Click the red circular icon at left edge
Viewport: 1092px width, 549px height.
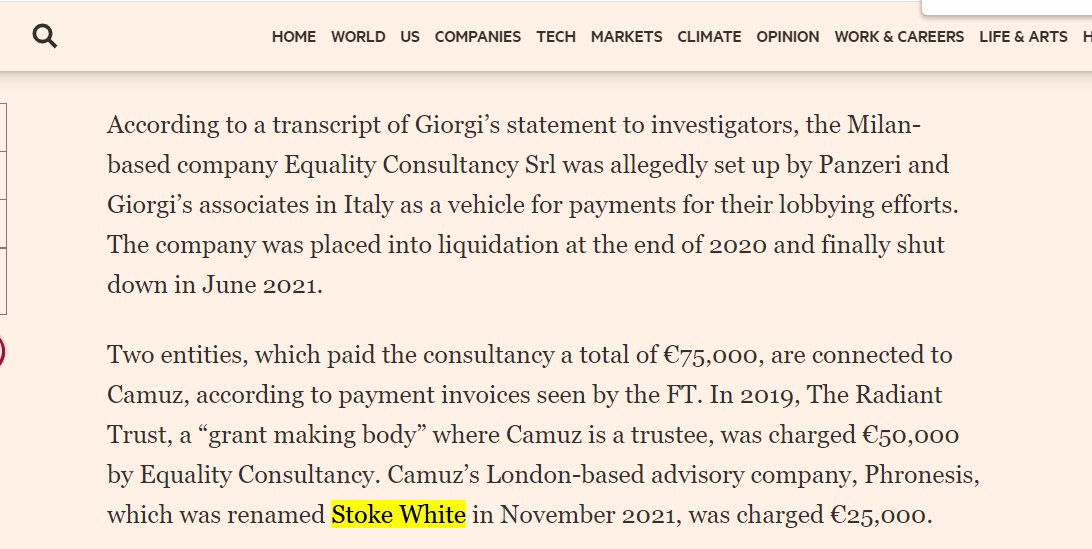pos(1,352)
